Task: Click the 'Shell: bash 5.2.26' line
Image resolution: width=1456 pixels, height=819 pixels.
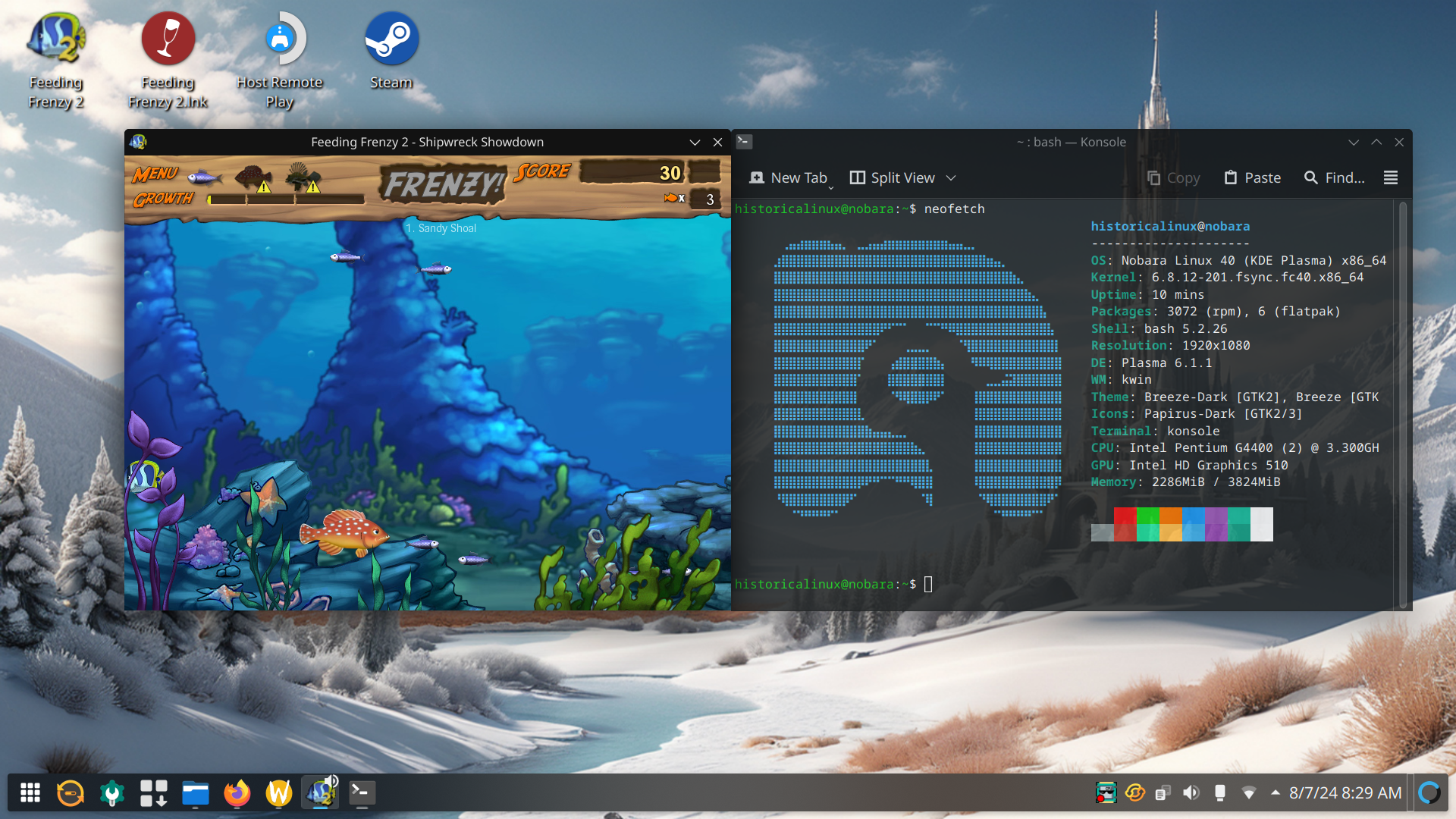Action: (x=1159, y=328)
